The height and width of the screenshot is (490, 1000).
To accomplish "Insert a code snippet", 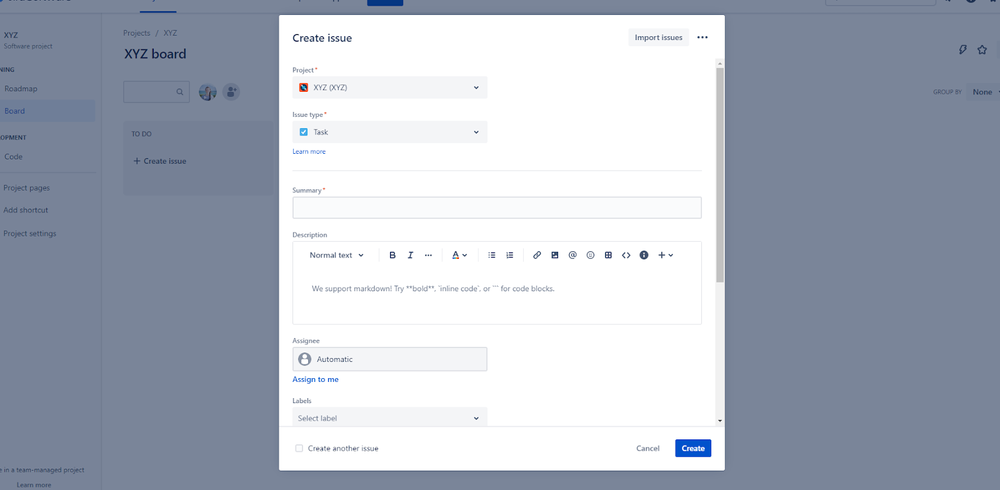I will tap(626, 255).
